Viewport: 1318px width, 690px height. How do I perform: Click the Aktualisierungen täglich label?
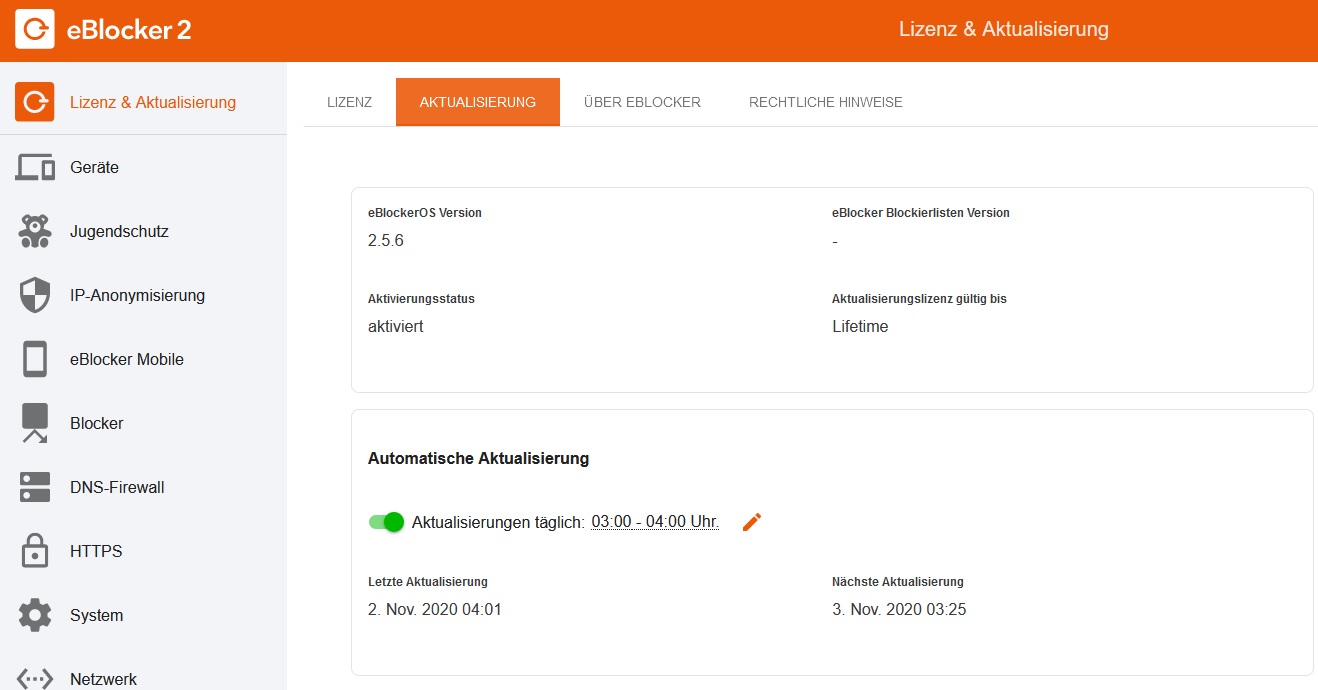click(x=498, y=522)
